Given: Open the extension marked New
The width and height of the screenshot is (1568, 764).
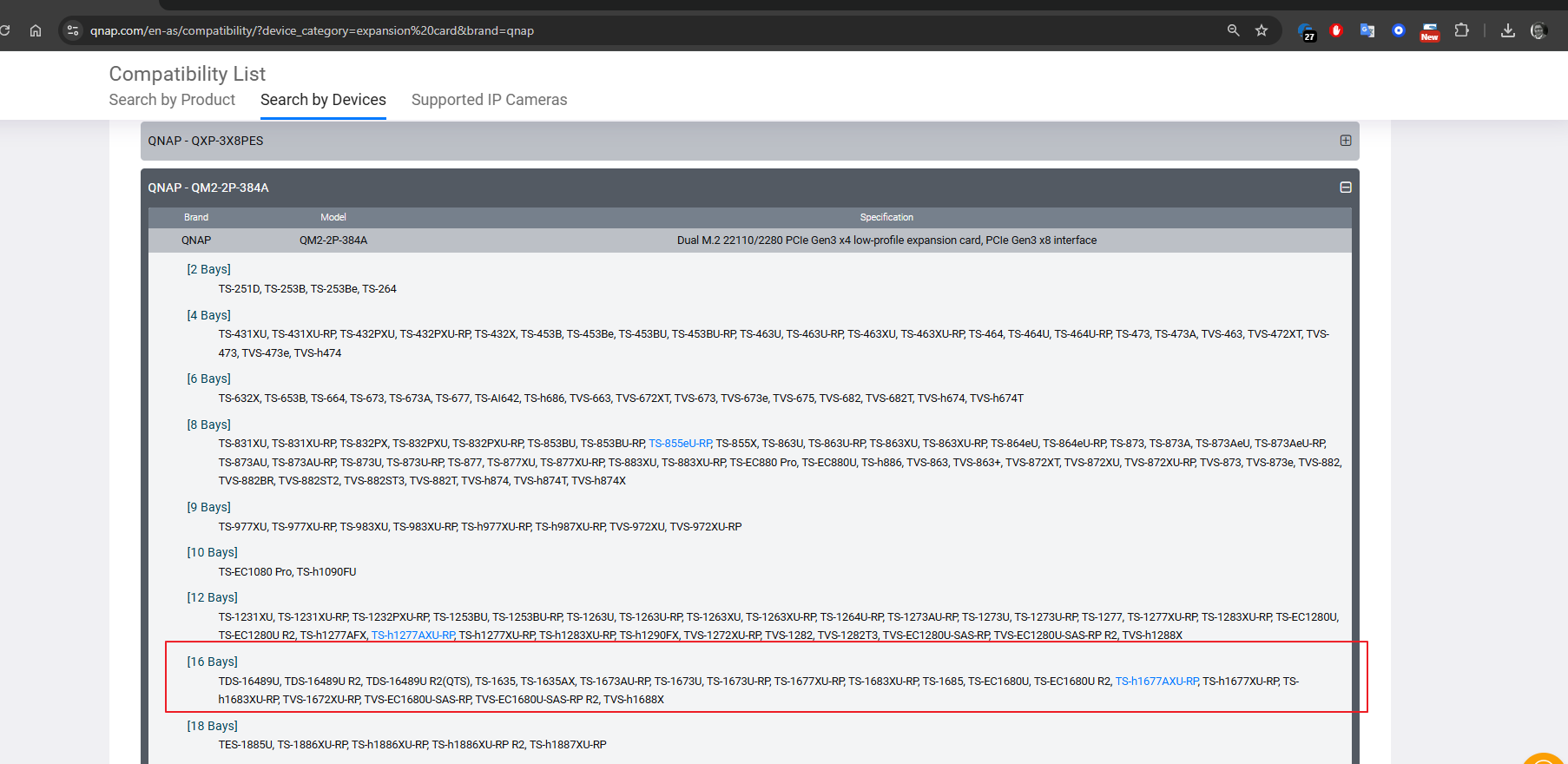Looking at the screenshot, I should (1430, 32).
